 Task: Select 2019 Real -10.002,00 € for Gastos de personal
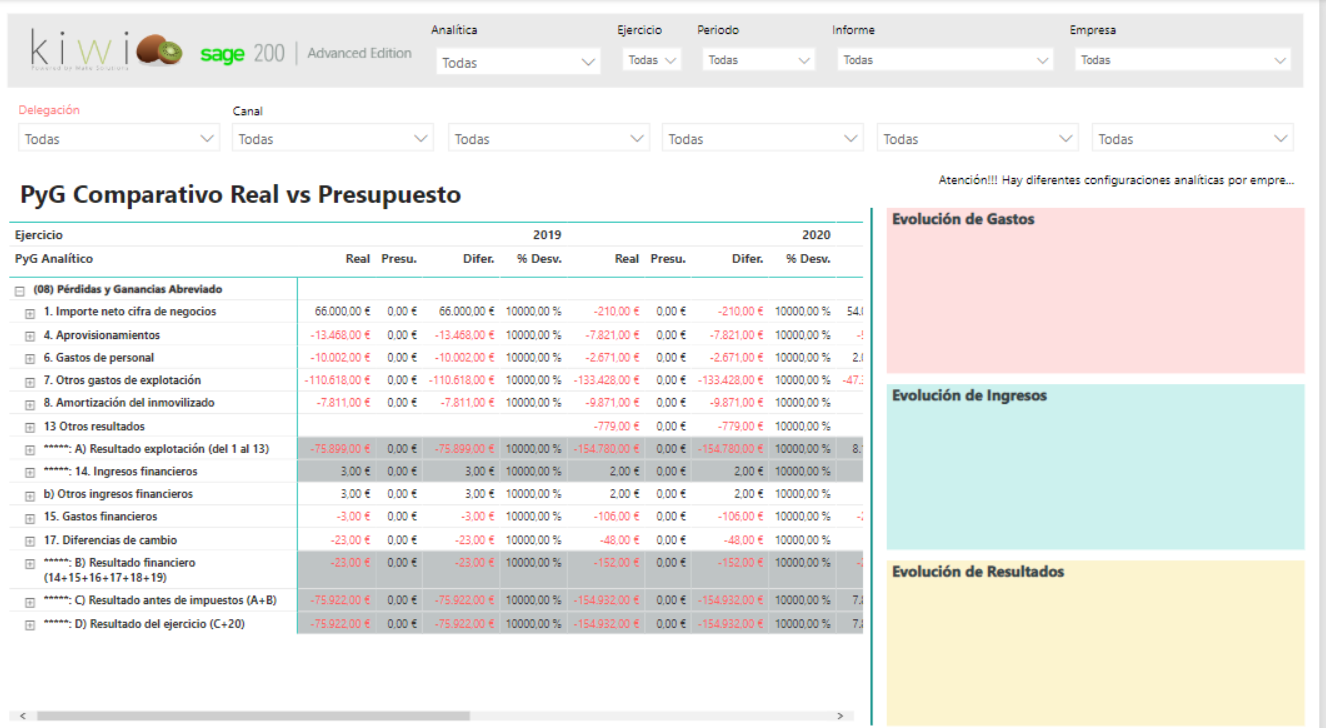pyautogui.click(x=340, y=358)
